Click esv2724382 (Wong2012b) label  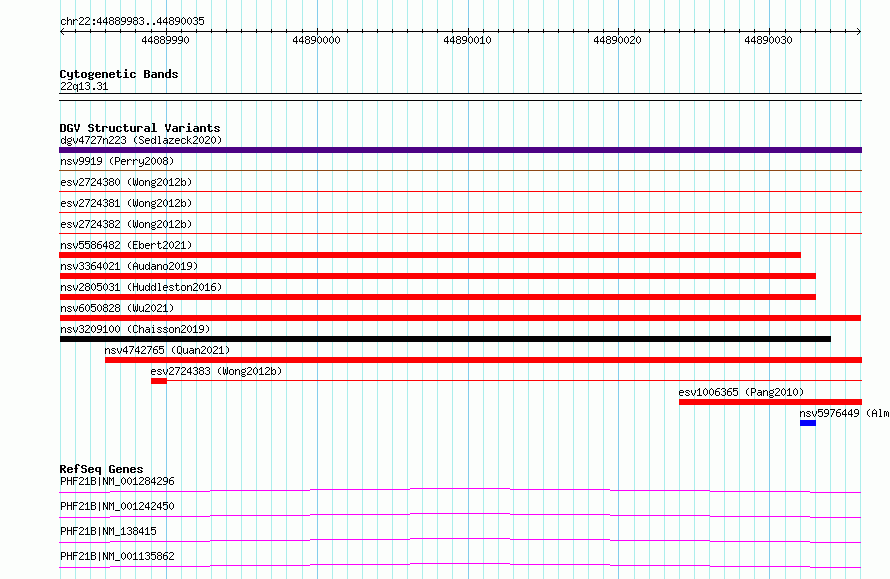click(126, 224)
